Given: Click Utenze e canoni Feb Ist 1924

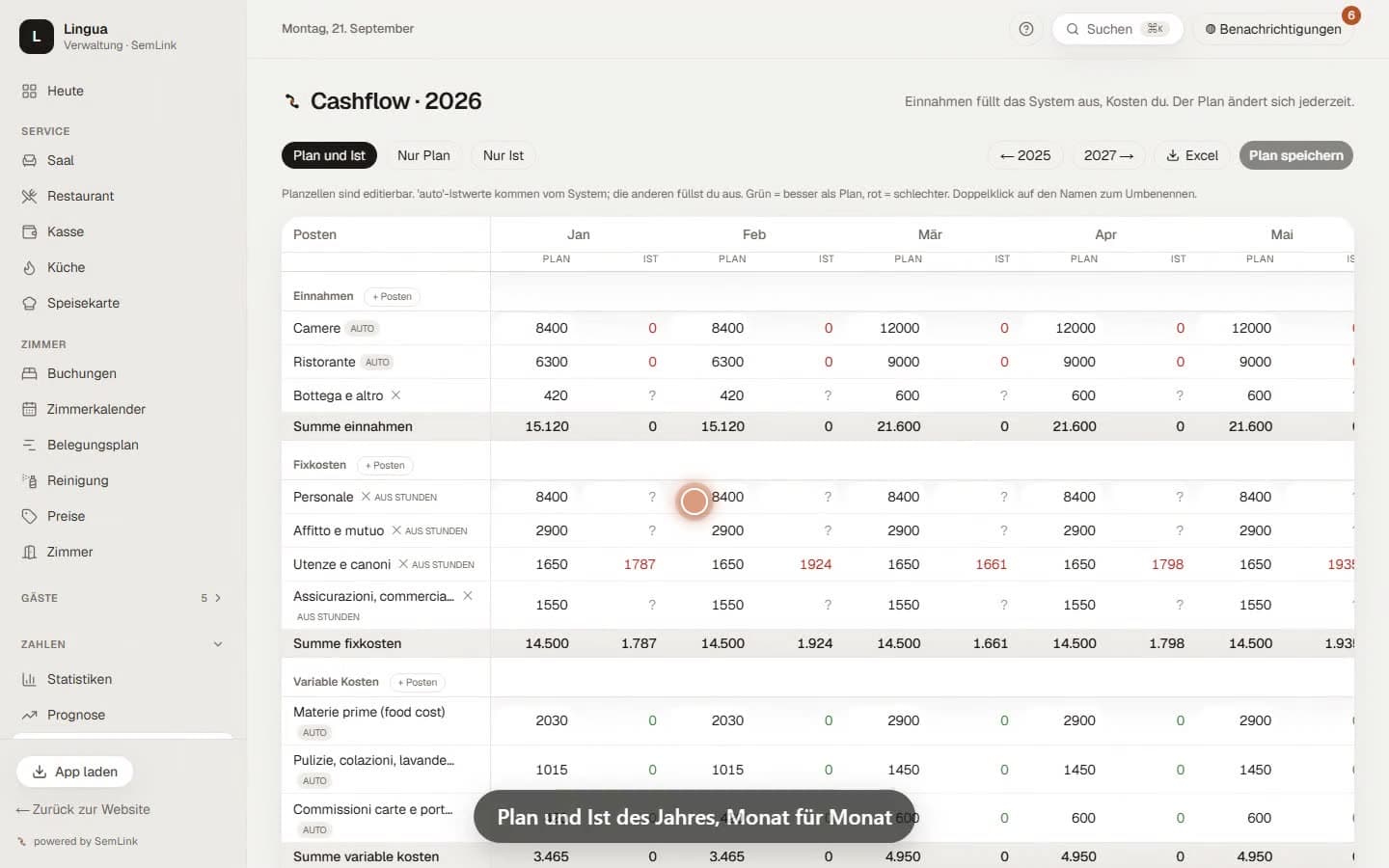Looking at the screenshot, I should pyautogui.click(x=815, y=564).
